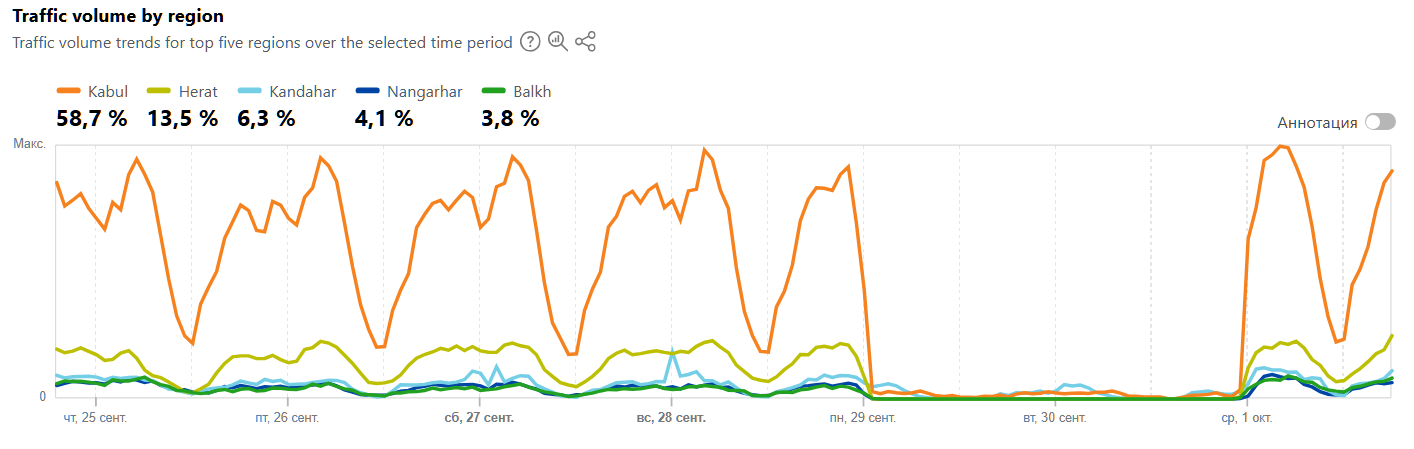This screenshot has width=1414, height=449.
Task: Select the ср, 1 окт. date label
Action: click(1247, 417)
